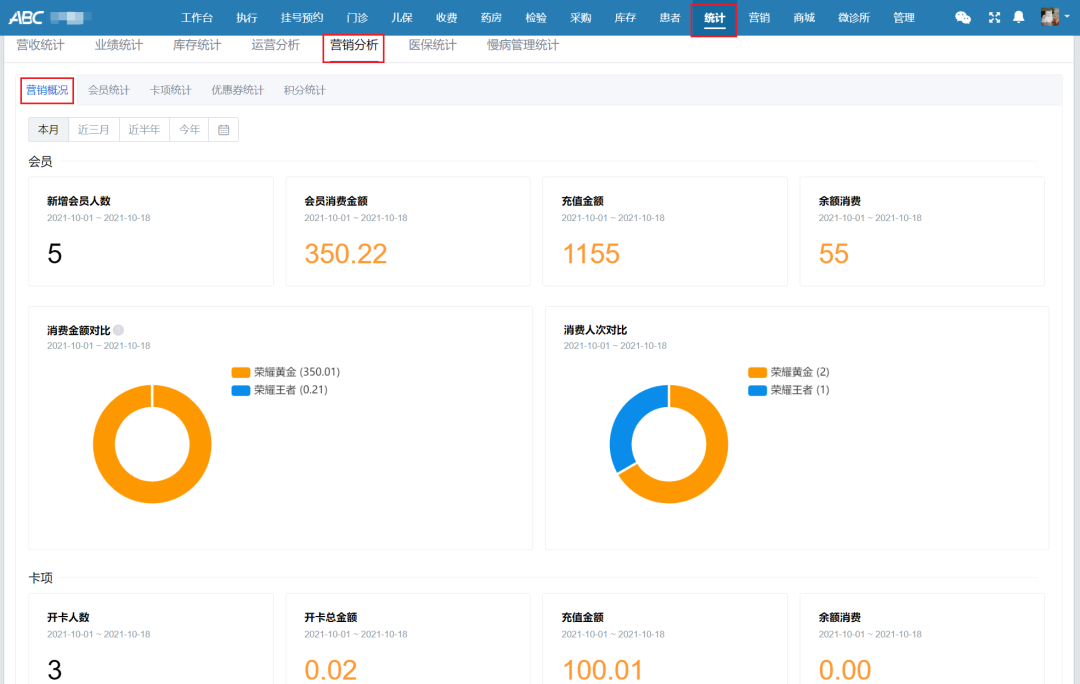Open 患者 in the top navigation
1080x684 pixels.
pos(669,18)
